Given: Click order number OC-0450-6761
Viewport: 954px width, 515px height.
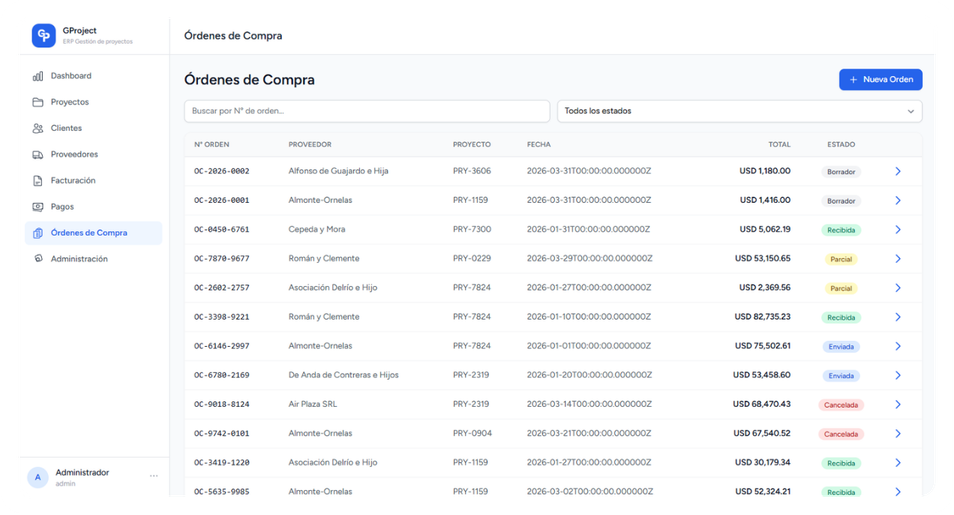Looking at the screenshot, I should [222, 230].
